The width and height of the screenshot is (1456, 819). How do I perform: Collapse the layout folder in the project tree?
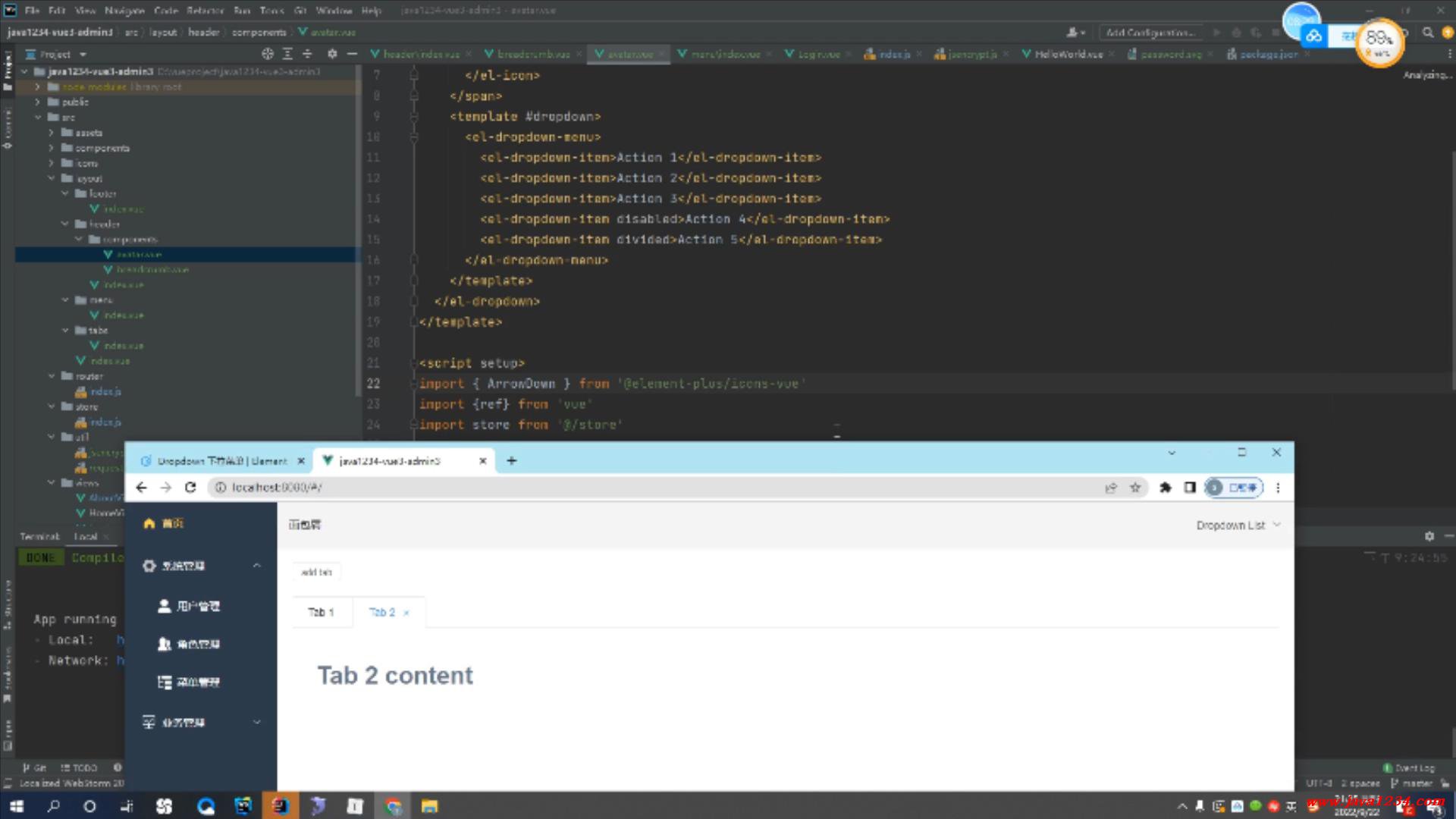click(52, 178)
